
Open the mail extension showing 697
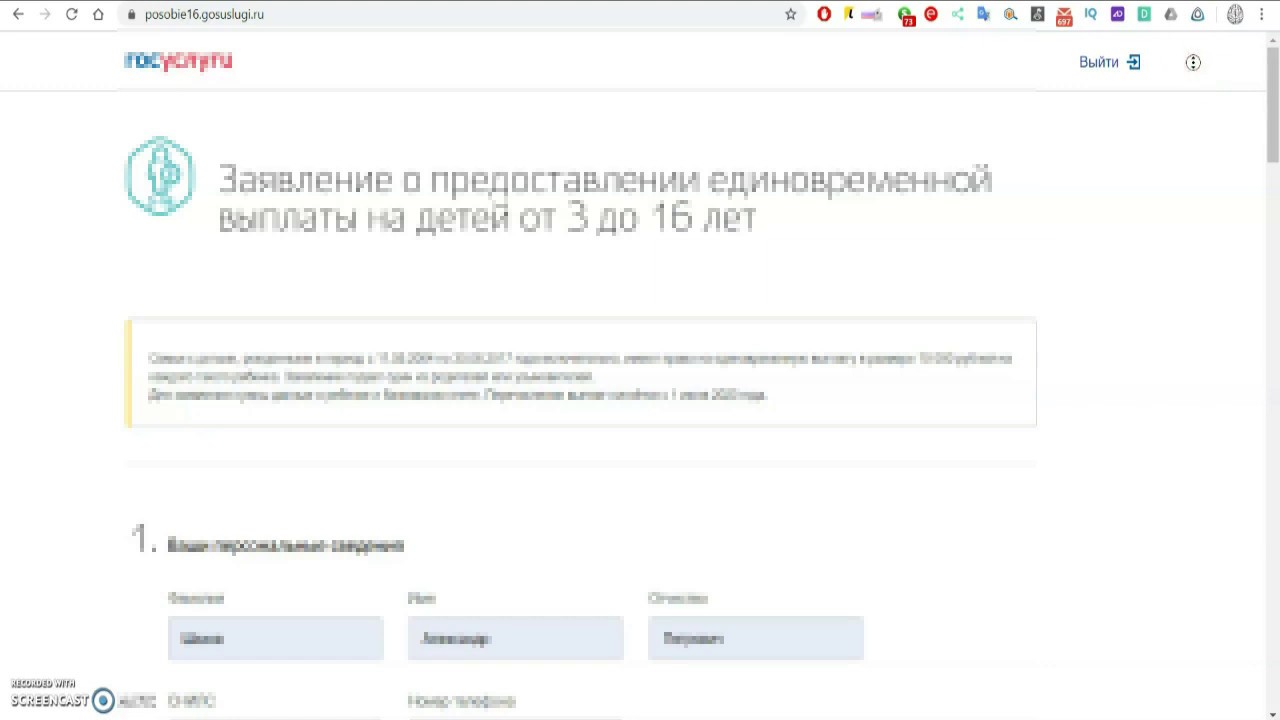point(1064,16)
